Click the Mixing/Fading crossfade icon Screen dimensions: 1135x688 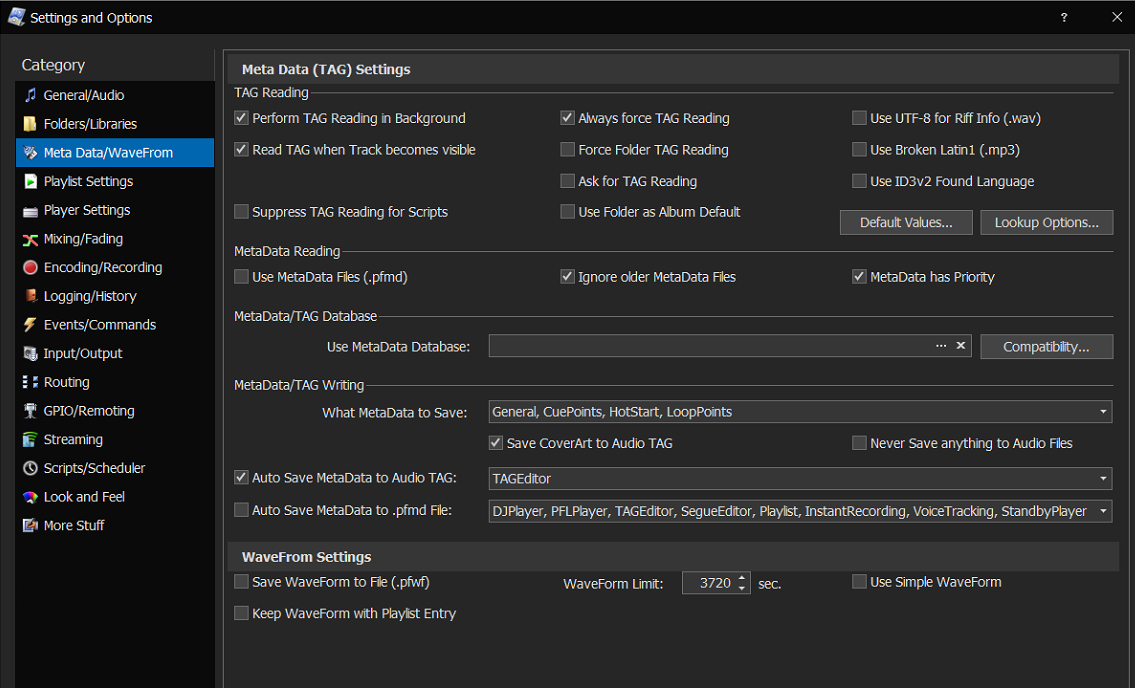pyautogui.click(x=30, y=239)
